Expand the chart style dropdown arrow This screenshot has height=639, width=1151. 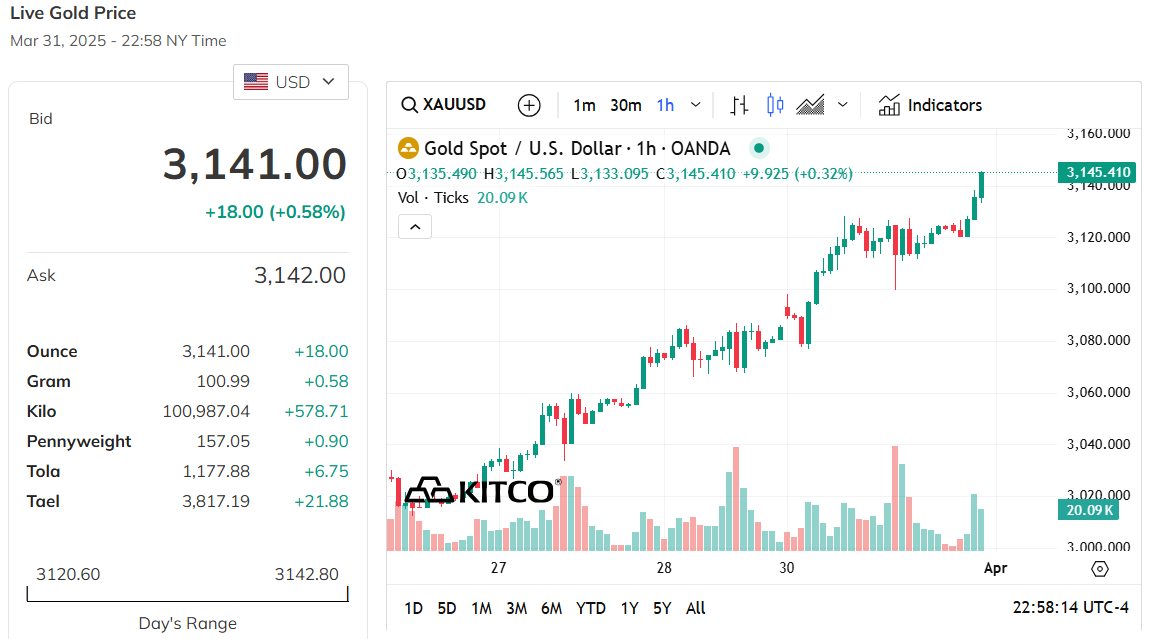pyautogui.click(x=842, y=105)
